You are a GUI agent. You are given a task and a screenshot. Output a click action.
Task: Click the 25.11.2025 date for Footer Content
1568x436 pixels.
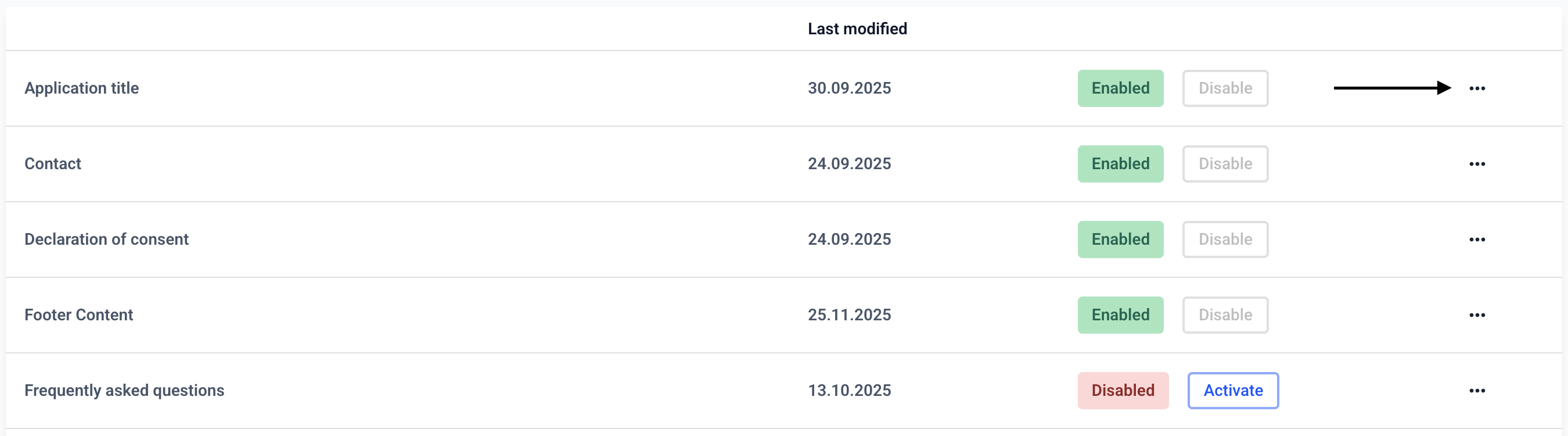pos(849,315)
